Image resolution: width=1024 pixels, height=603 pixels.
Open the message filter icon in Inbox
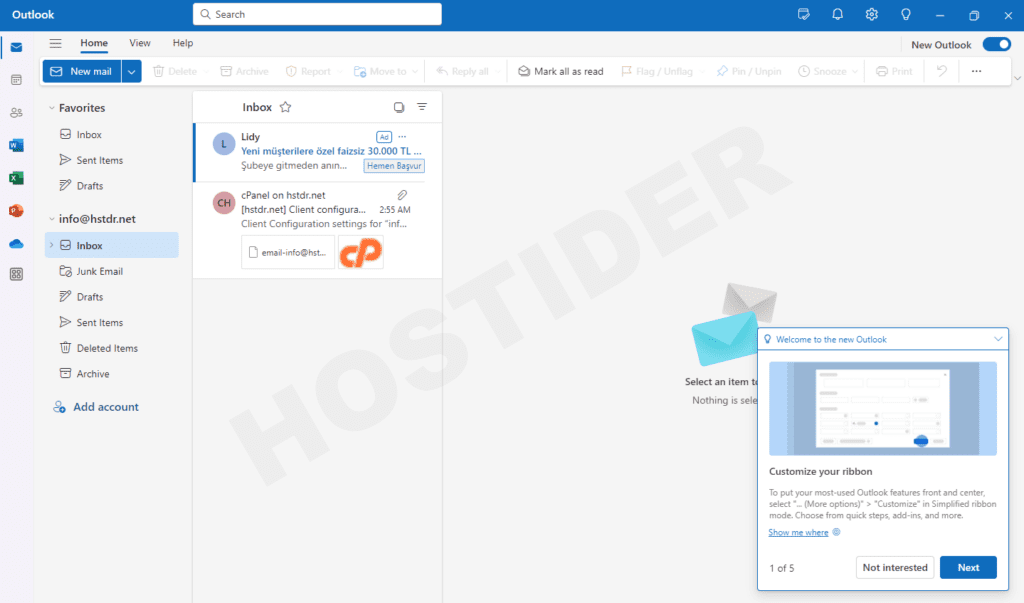pyautogui.click(x=422, y=107)
